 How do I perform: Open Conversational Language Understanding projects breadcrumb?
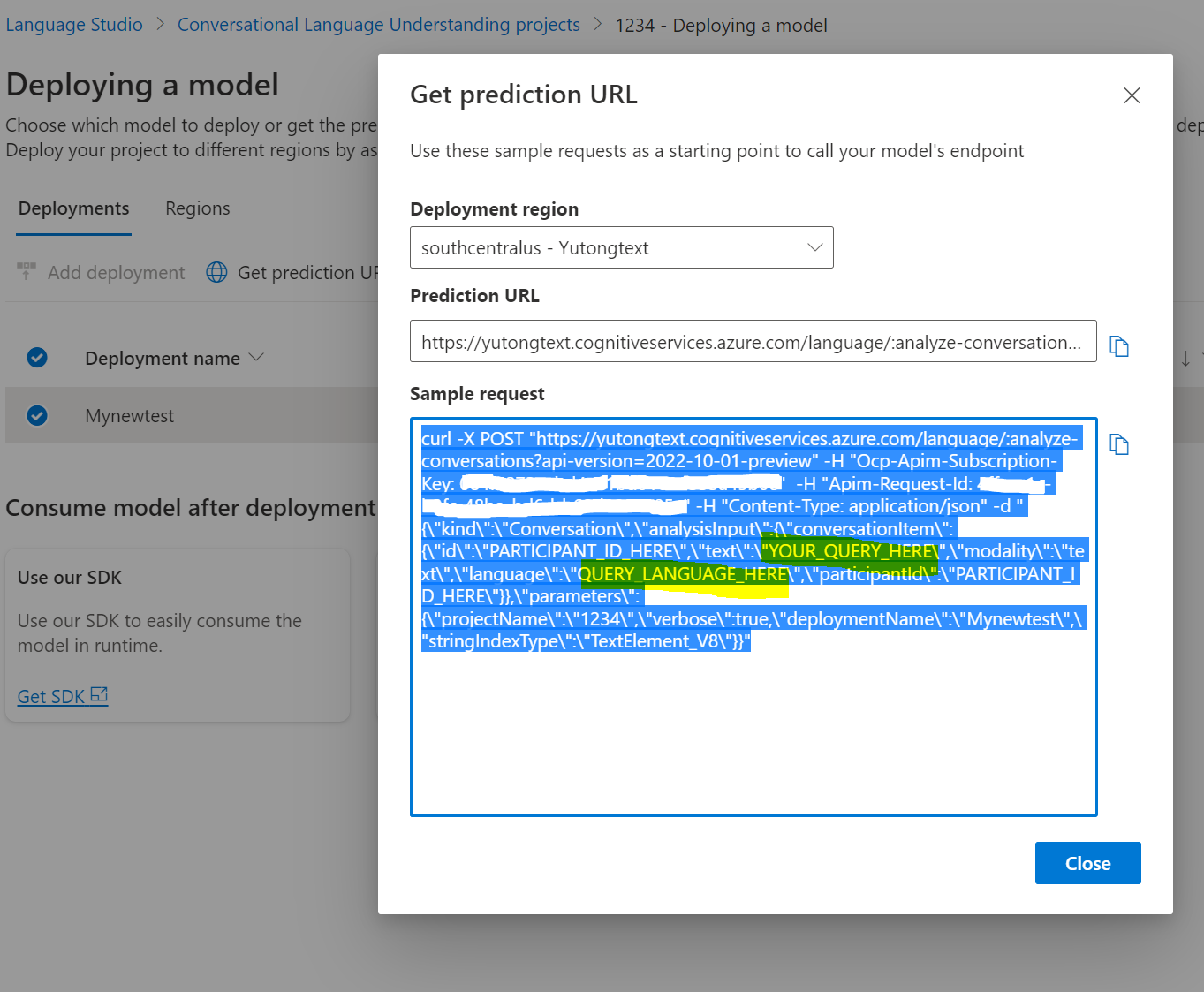coord(378,24)
